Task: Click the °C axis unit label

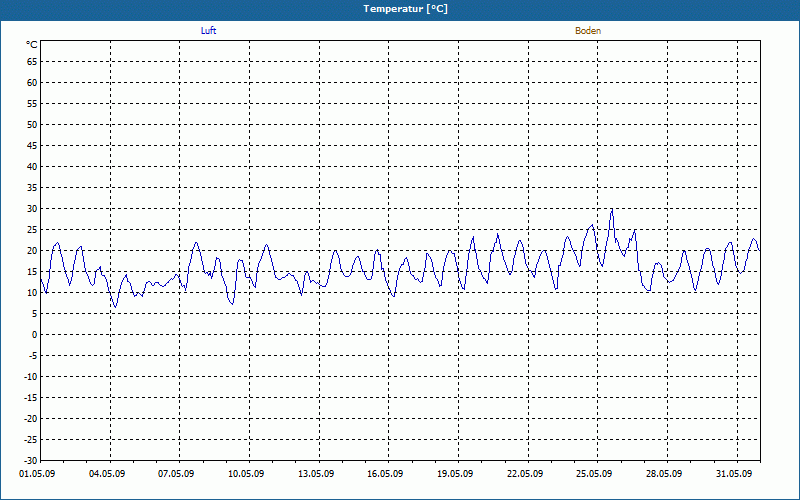Action: [x=32, y=45]
